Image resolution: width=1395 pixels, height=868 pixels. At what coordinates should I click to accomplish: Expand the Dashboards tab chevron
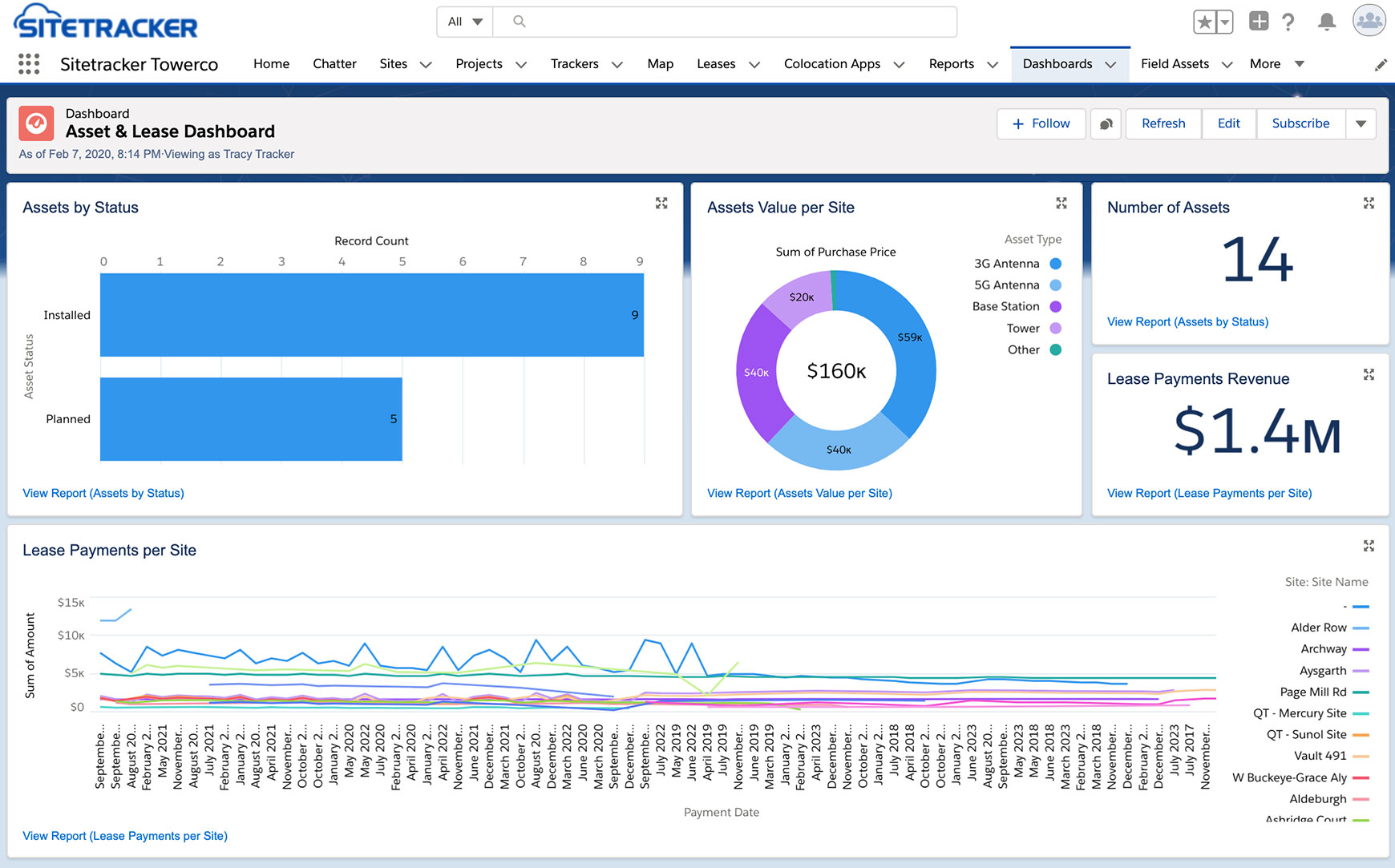pos(1110,65)
